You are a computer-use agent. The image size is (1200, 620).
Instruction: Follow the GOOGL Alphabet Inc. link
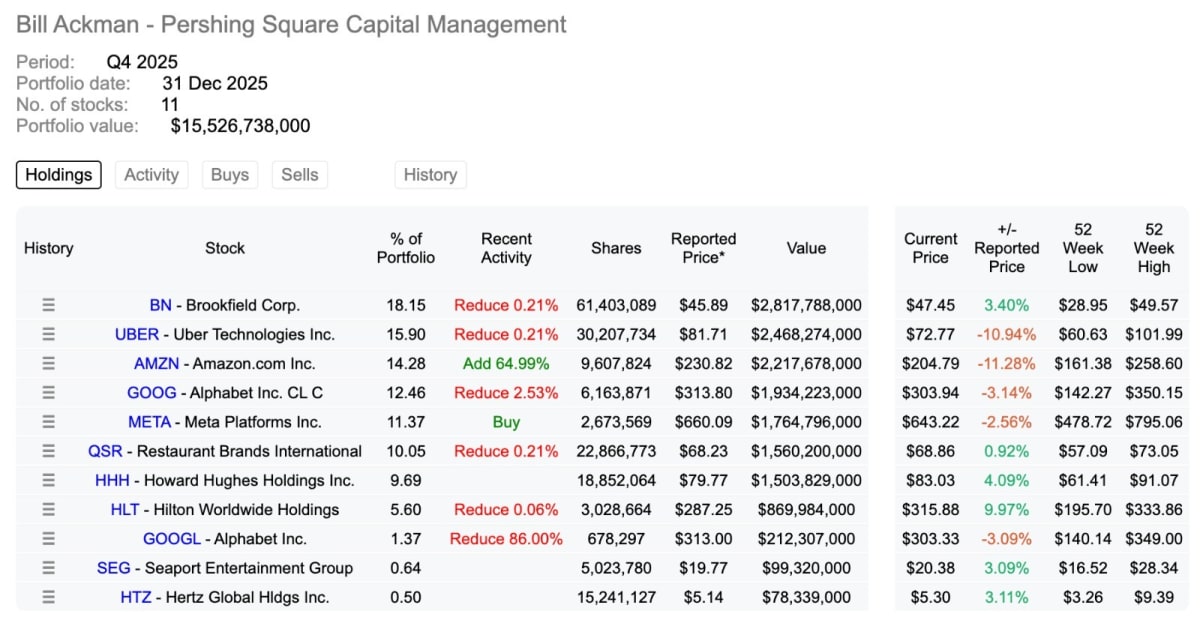click(x=225, y=539)
